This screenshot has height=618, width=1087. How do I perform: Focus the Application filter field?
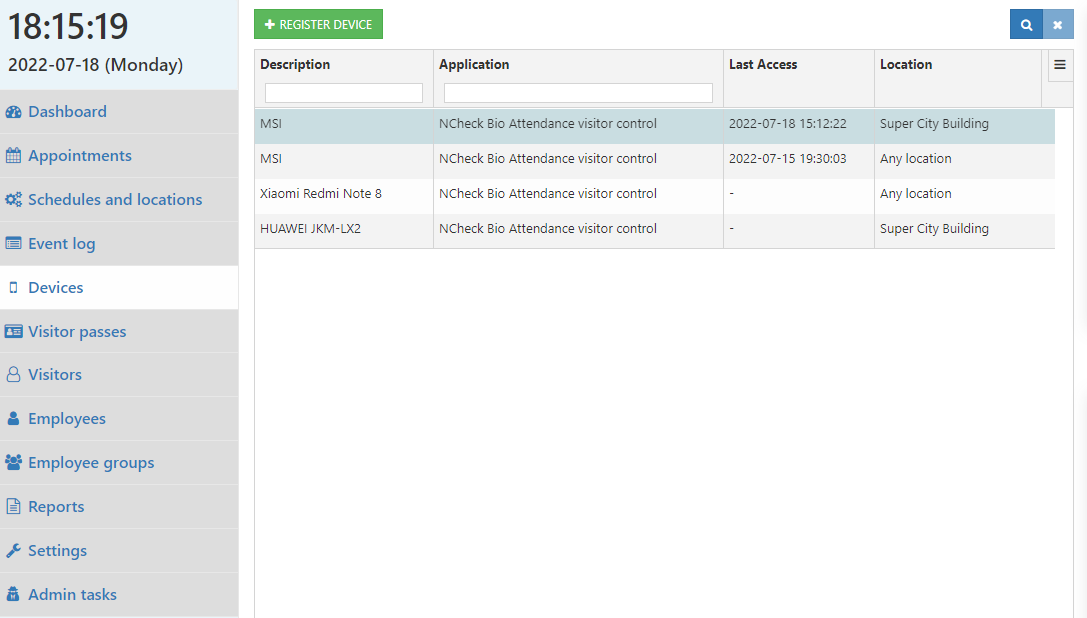tap(578, 93)
